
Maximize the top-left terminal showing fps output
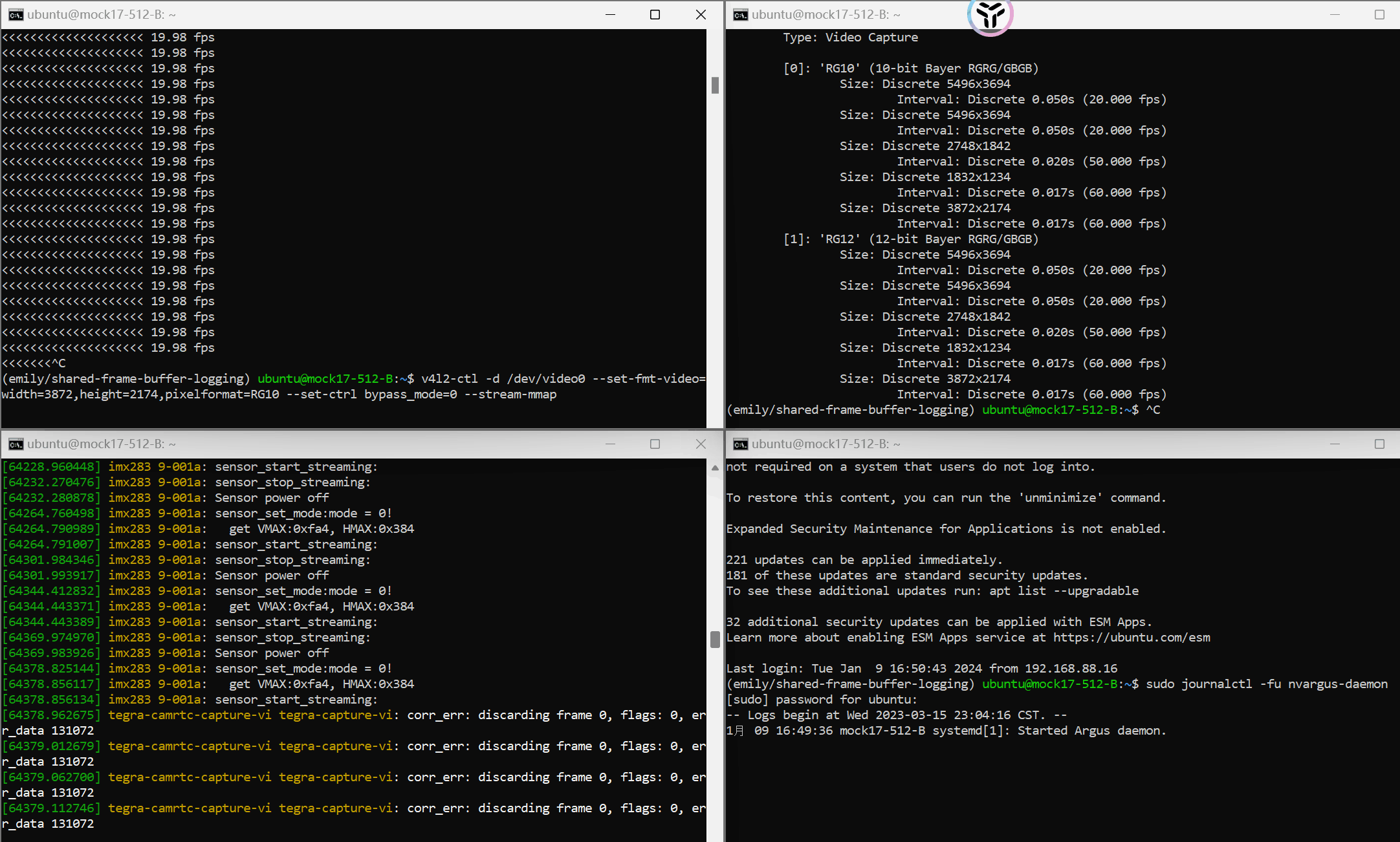[655, 15]
